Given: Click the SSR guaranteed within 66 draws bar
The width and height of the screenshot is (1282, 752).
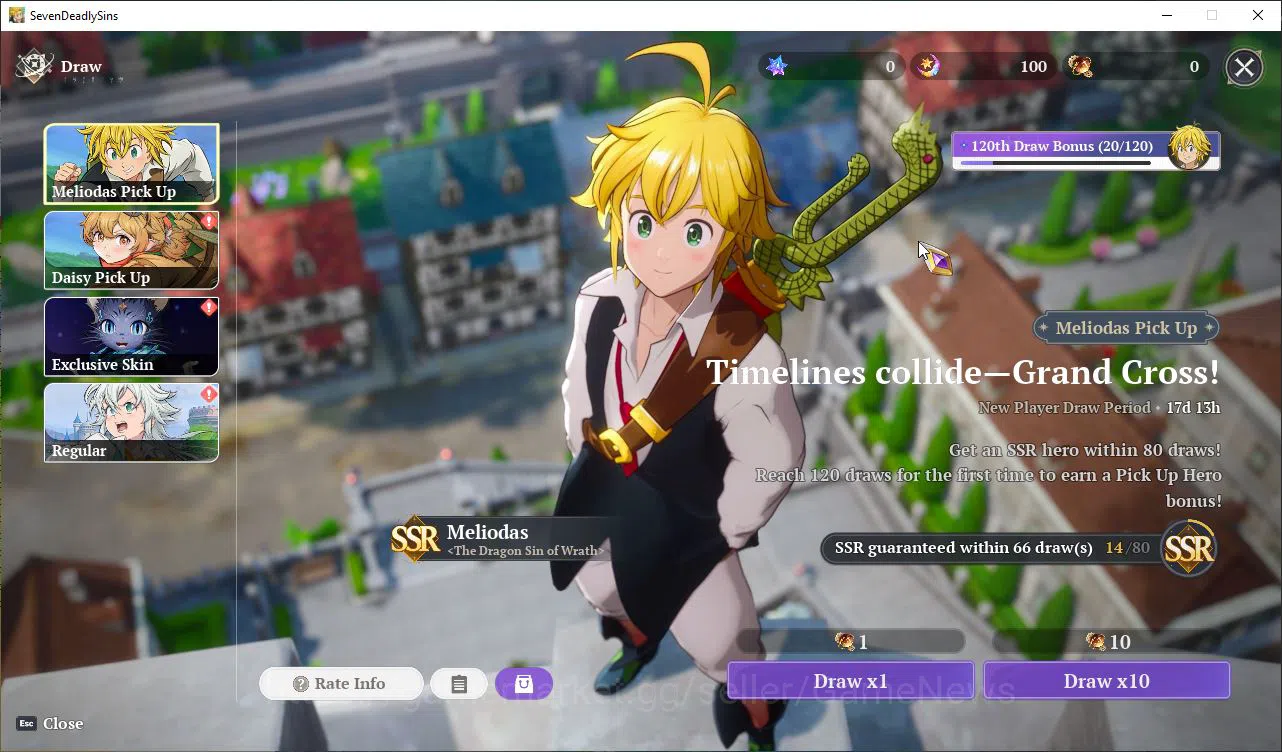Looking at the screenshot, I should pos(990,548).
